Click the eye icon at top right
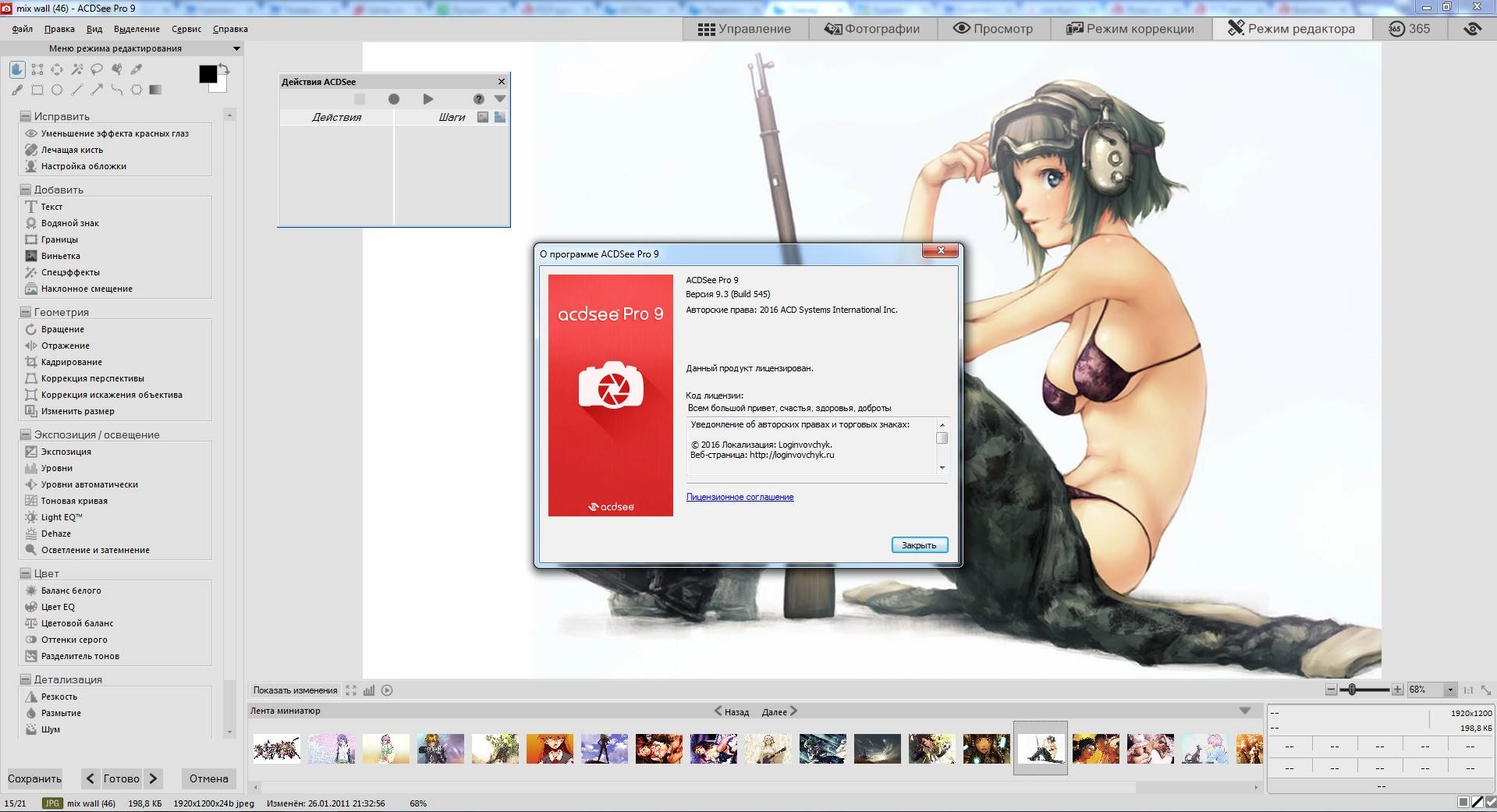 pos(1472,29)
